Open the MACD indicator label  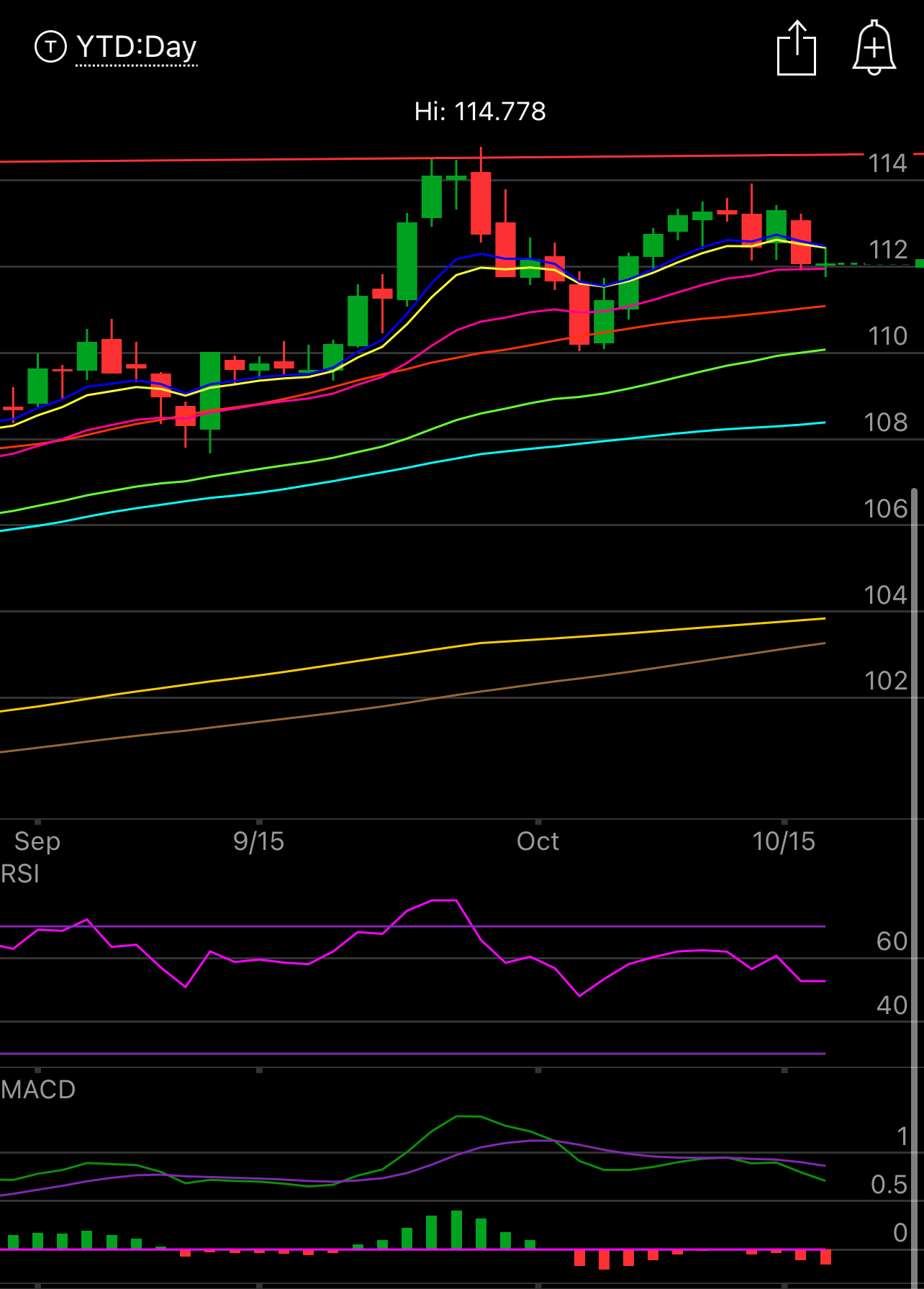38,1090
